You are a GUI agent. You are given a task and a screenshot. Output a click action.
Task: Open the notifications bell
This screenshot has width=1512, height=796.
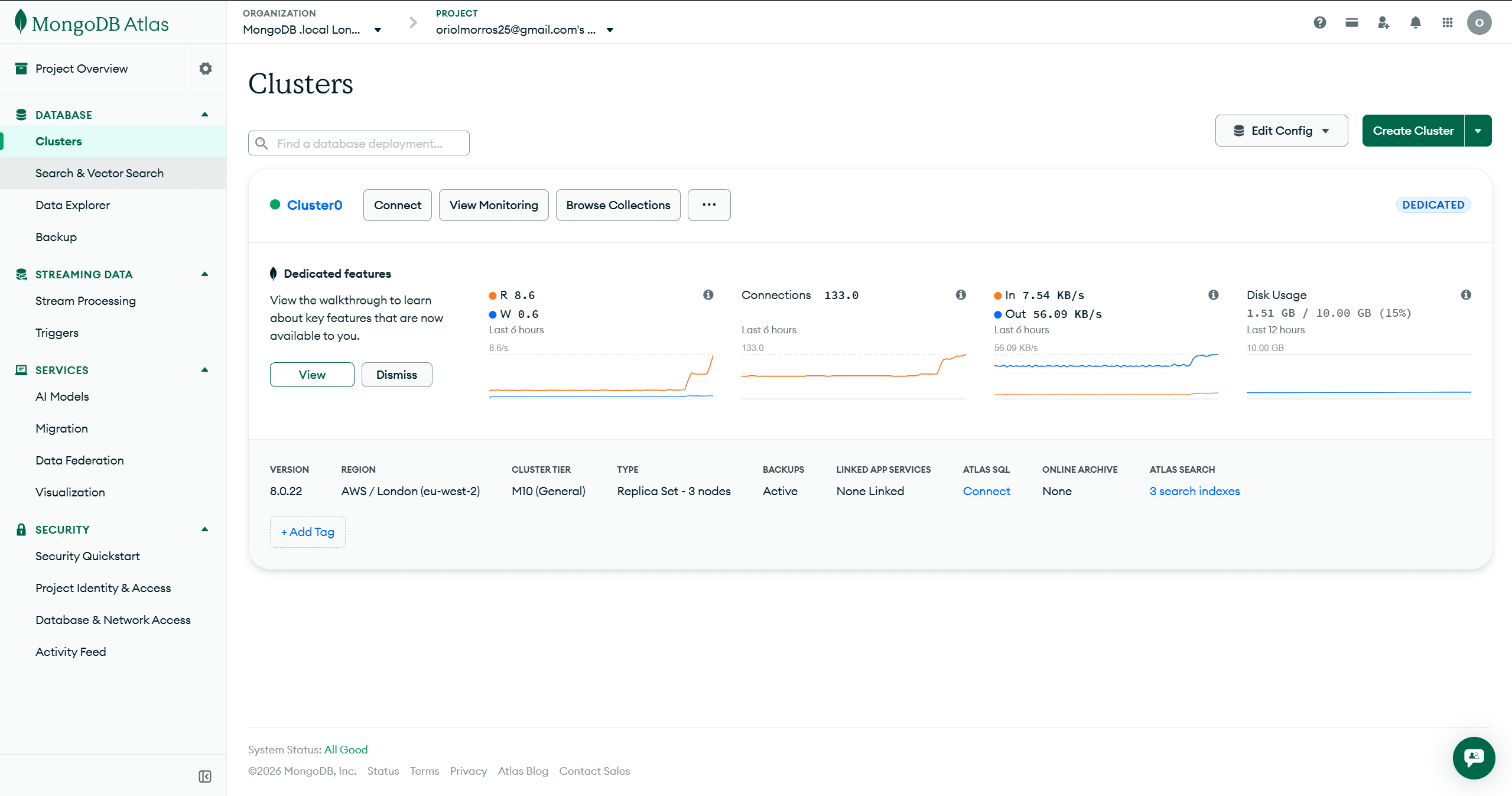pyautogui.click(x=1415, y=22)
